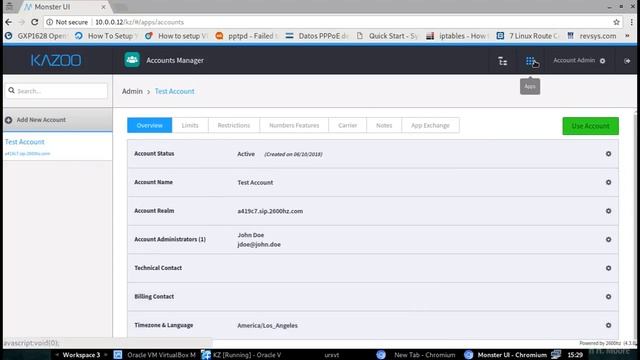Screen dimensions: 640x360
Task: Edit Billing Contact via gear icon
Action: click(608, 297)
